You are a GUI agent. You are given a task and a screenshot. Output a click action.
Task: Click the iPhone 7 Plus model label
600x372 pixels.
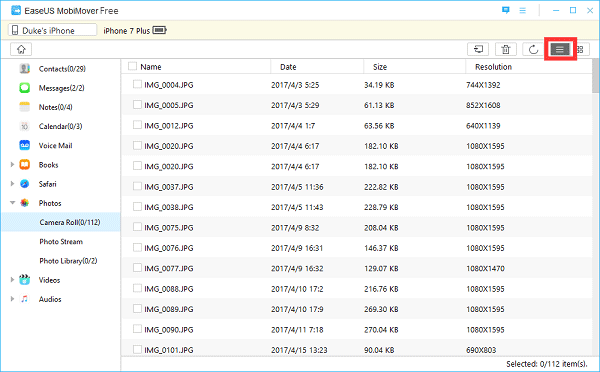pos(127,31)
